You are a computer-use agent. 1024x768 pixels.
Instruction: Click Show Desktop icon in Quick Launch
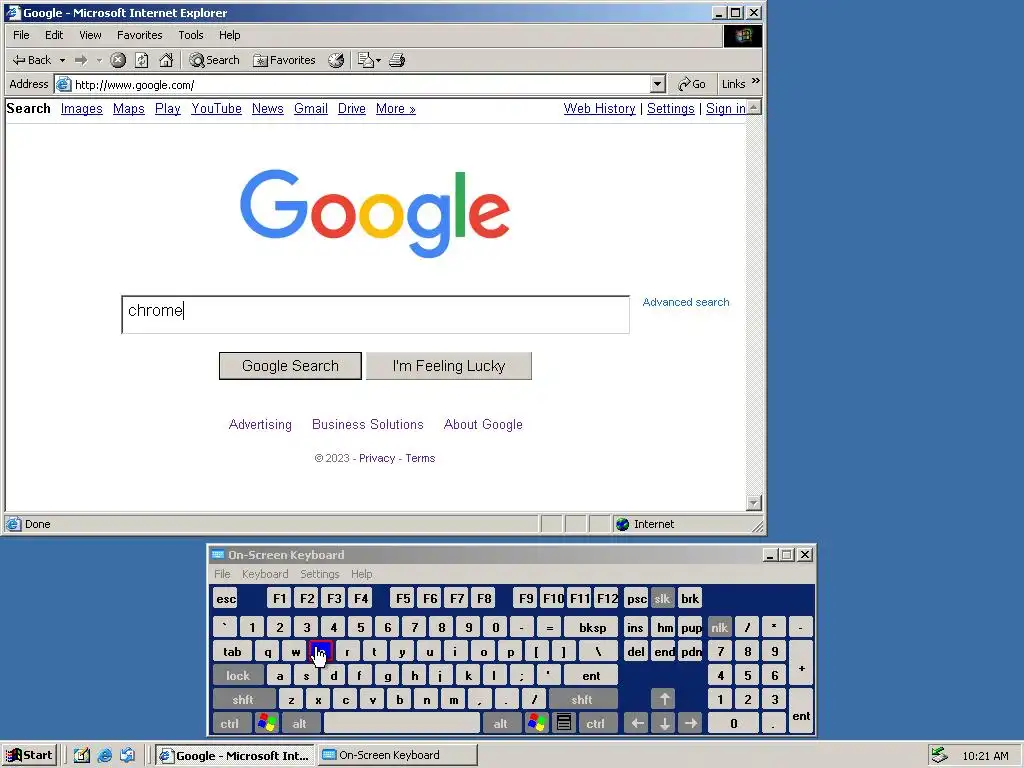coord(81,755)
